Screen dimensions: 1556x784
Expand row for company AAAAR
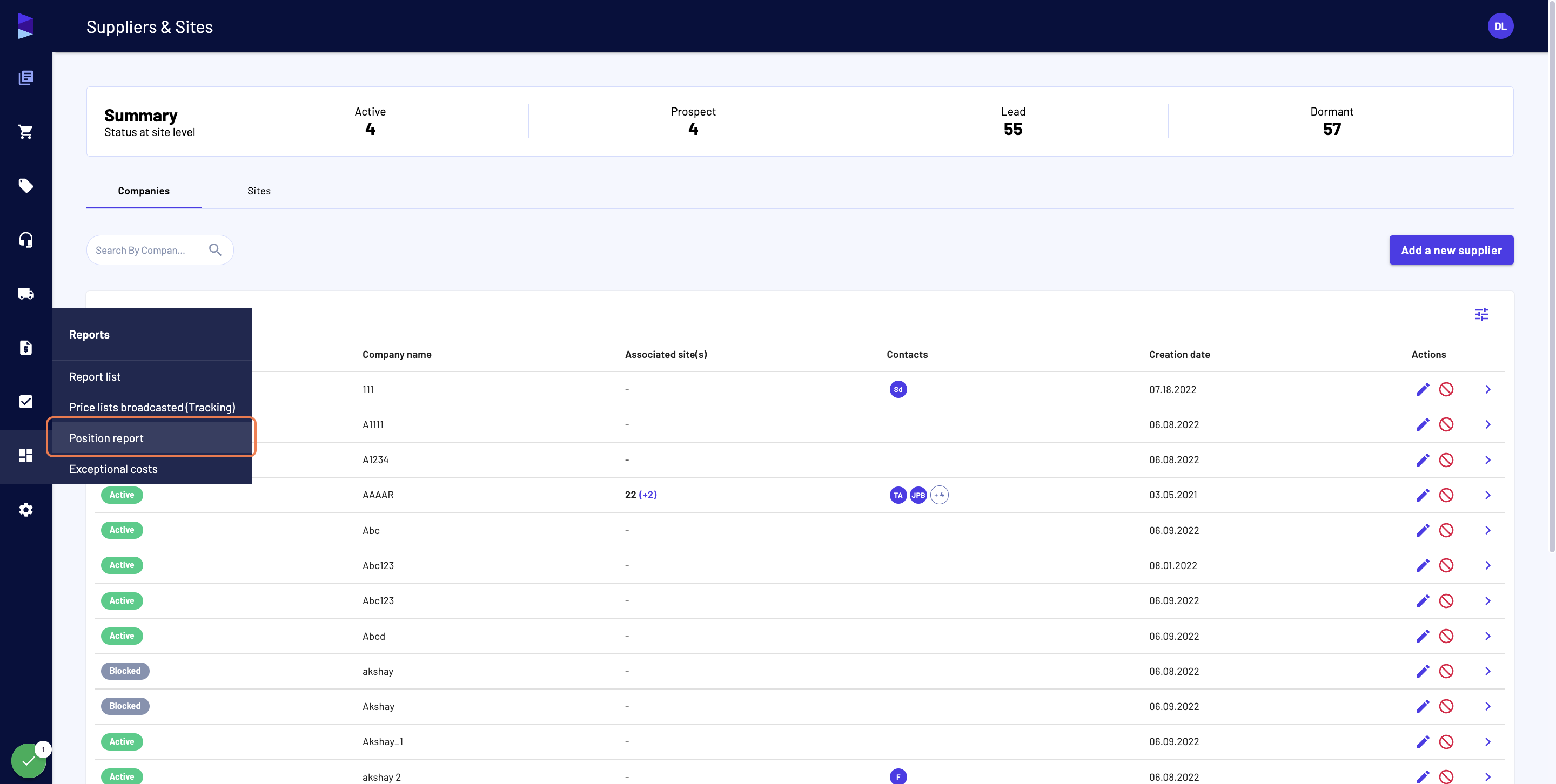click(x=1487, y=495)
